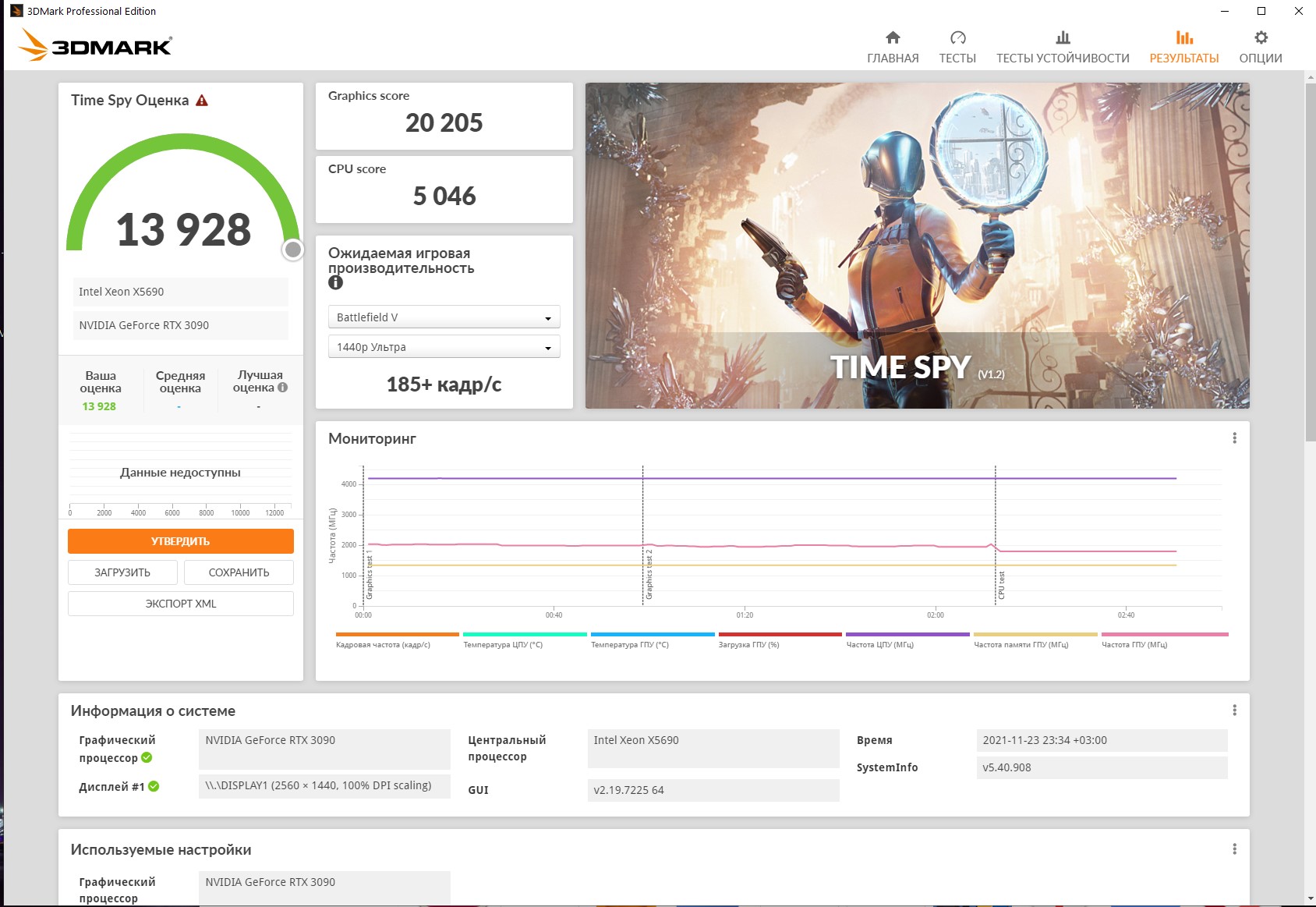Click the timestamp 2021-11-23 23:34 +03:00 field
The height and width of the screenshot is (907, 1316).
click(1102, 740)
